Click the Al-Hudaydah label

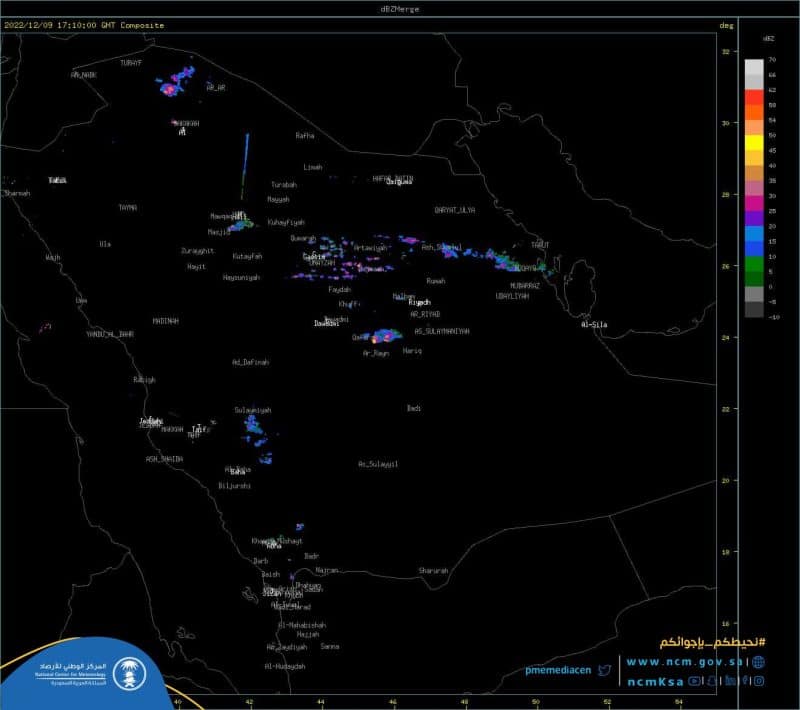tap(285, 666)
